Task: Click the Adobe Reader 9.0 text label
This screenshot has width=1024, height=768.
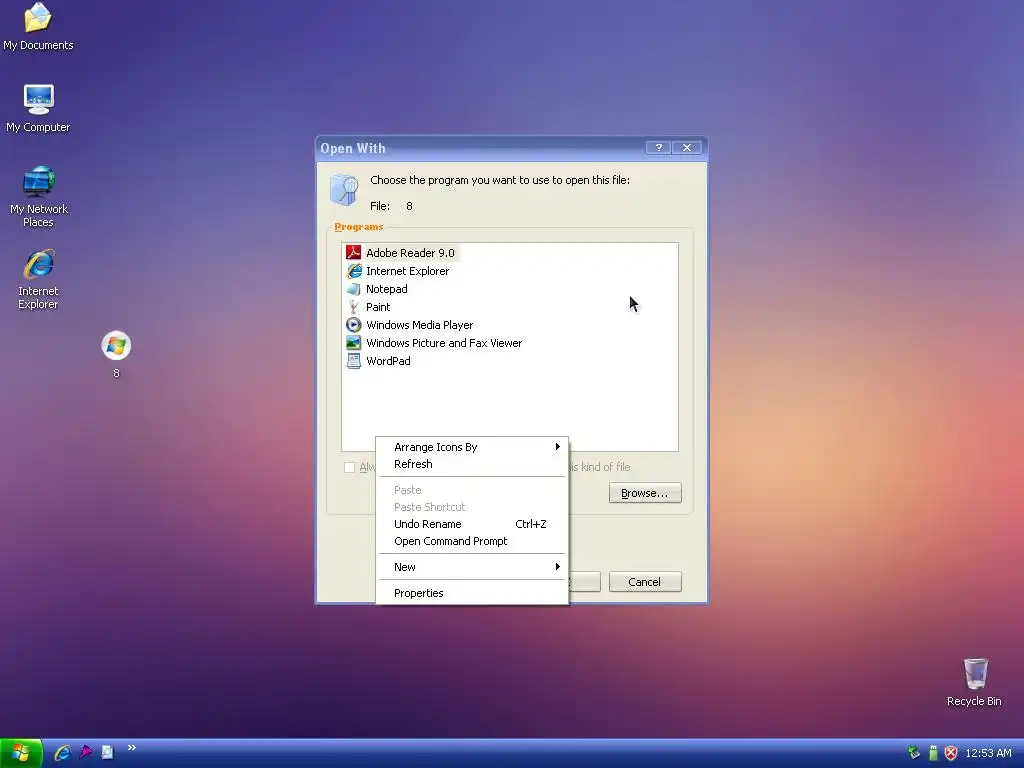Action: coord(410,253)
